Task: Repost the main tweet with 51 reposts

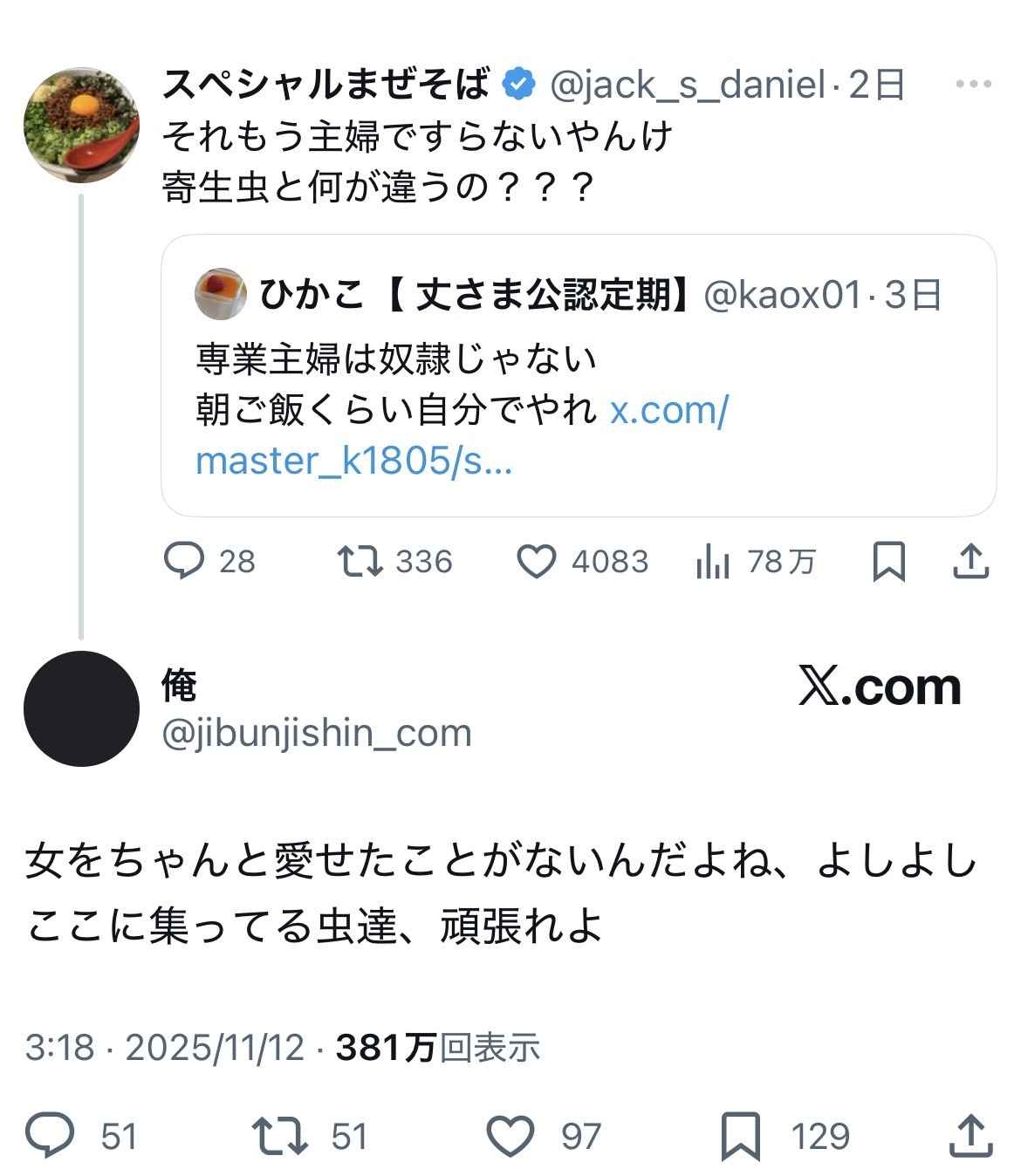Action: click(x=278, y=1135)
